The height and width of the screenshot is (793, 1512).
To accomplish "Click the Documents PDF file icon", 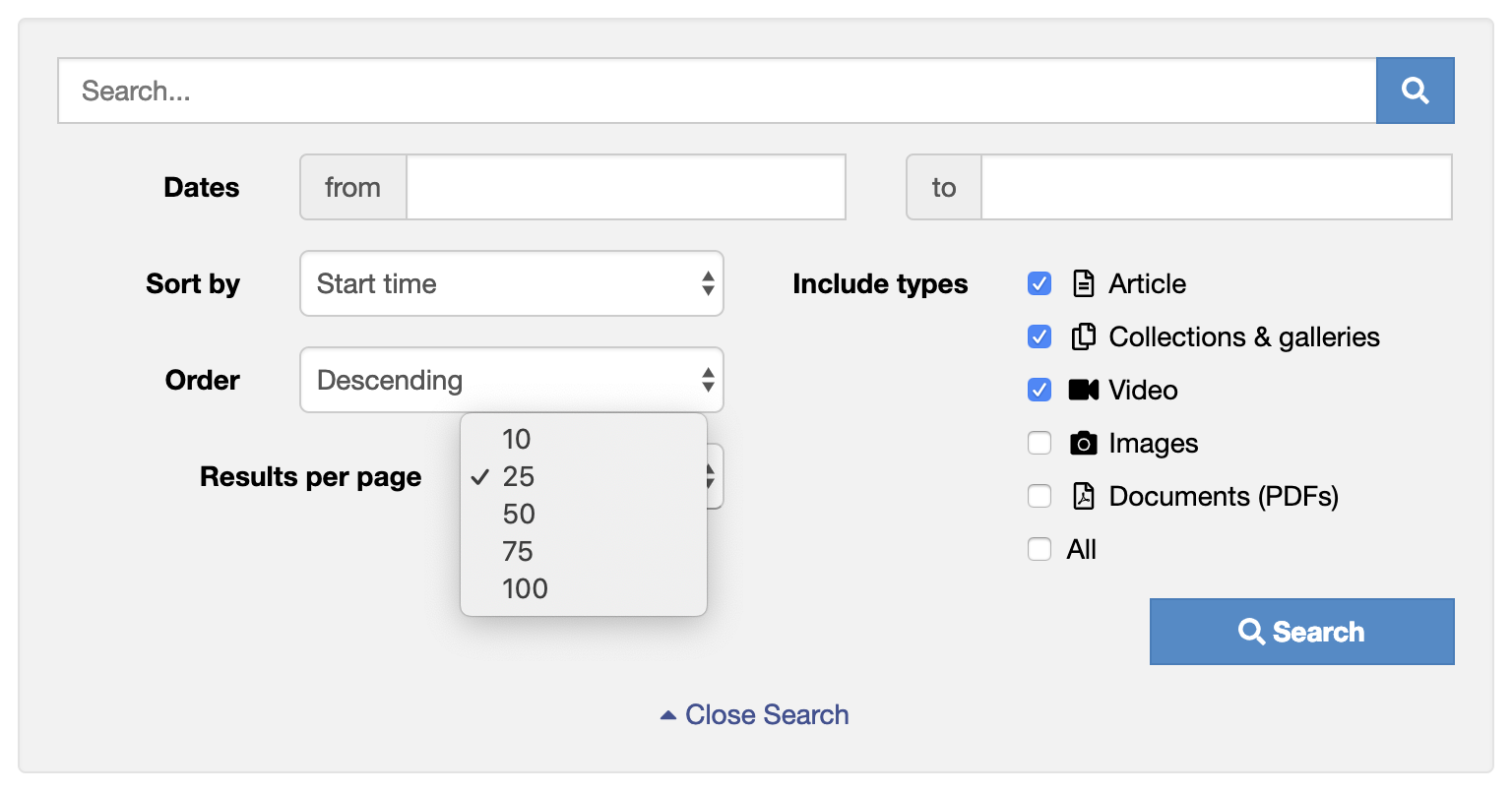I will 1083,496.
